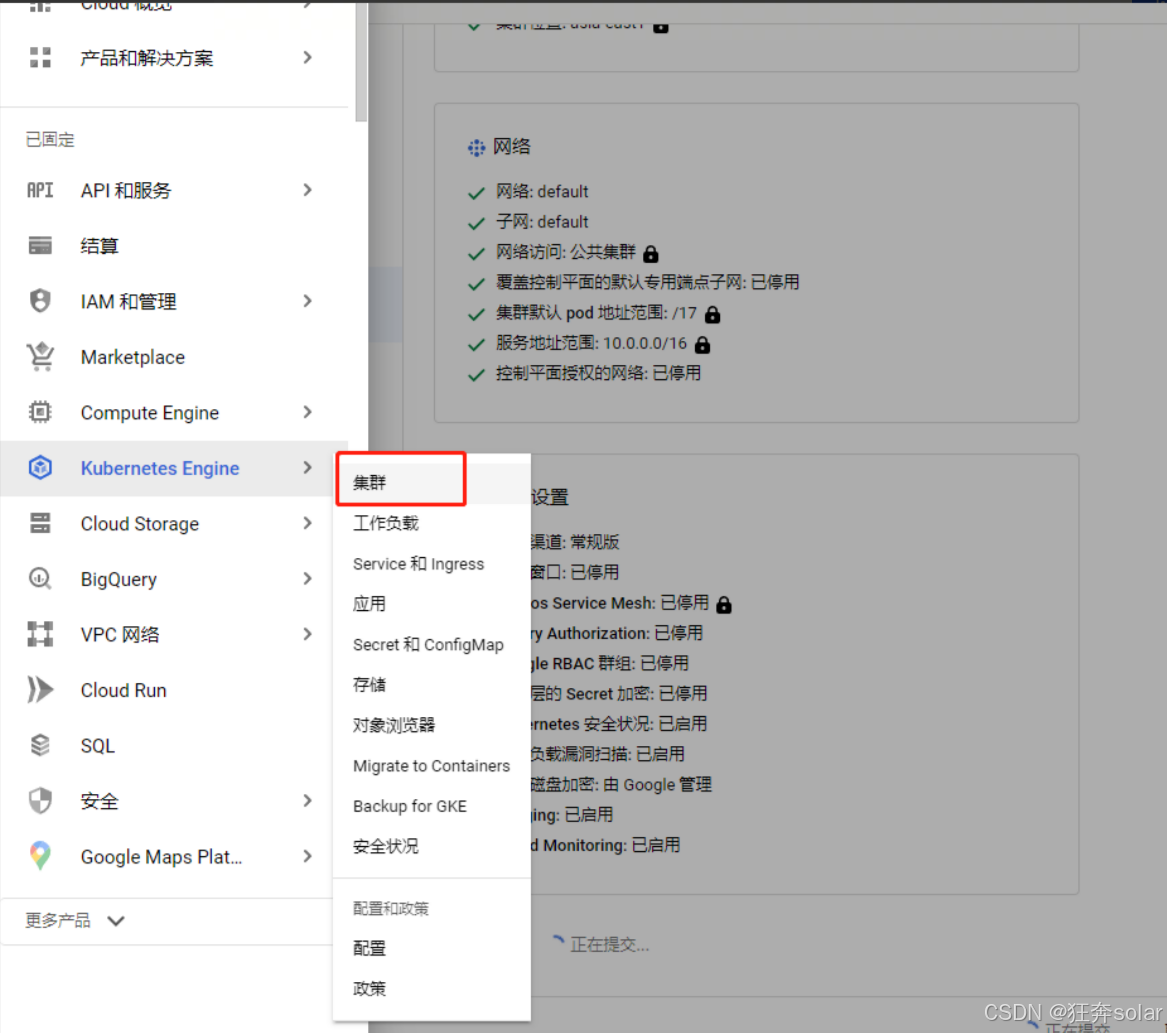The height and width of the screenshot is (1033, 1167).
Task: Click the 网络: default text
Action: pos(542,192)
